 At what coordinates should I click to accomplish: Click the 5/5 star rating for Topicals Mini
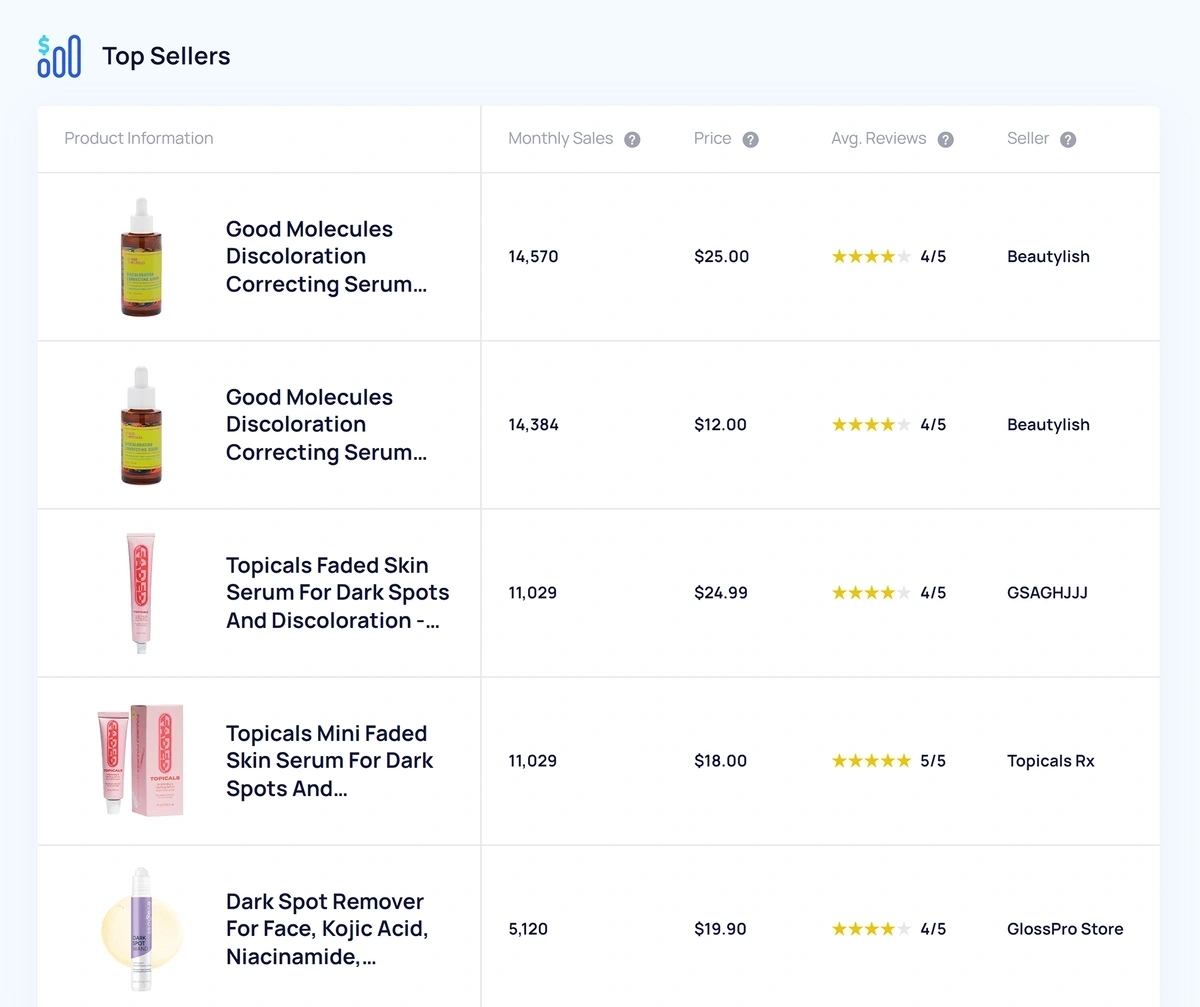point(888,761)
